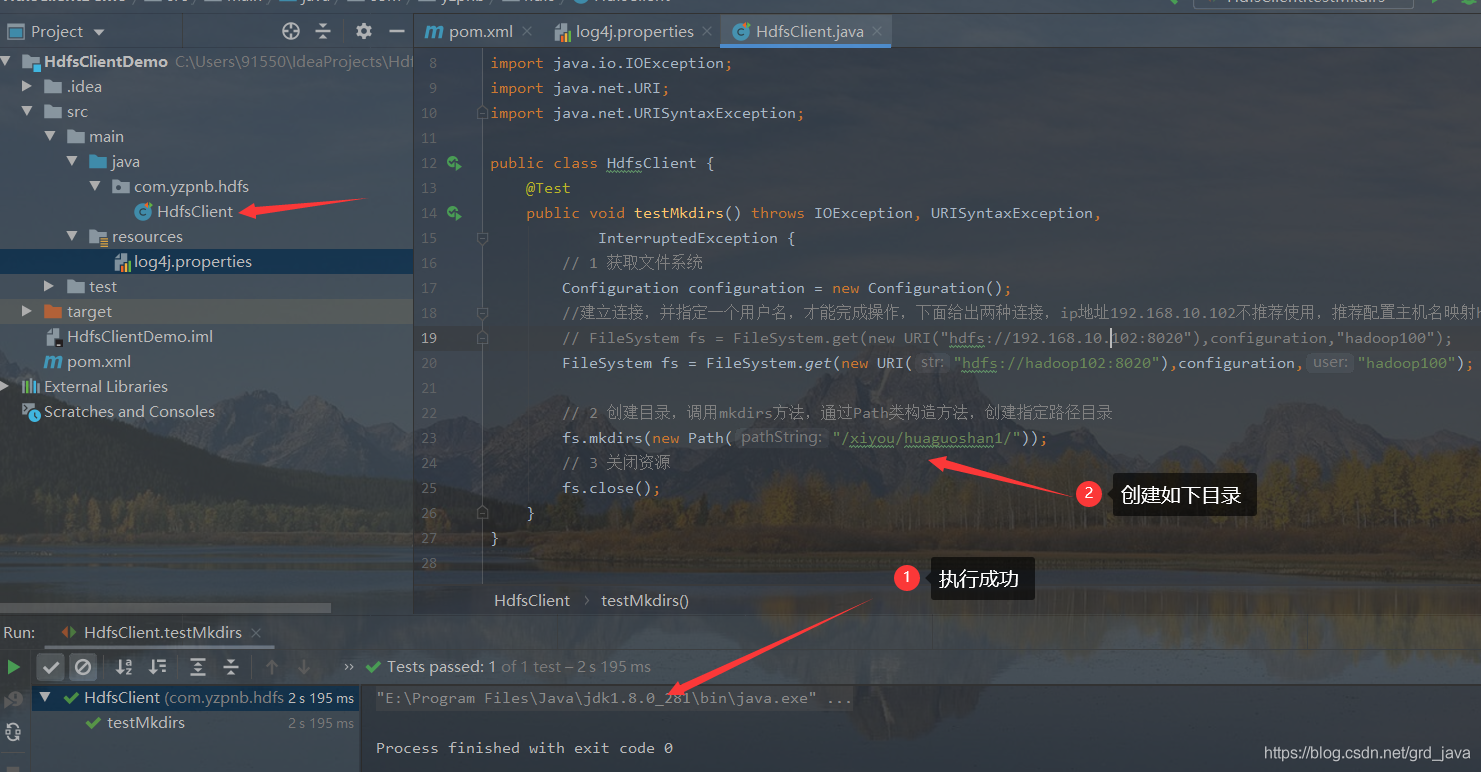Click the fold marker beside imports line 10
This screenshot has height=772, width=1481.
tap(482, 113)
